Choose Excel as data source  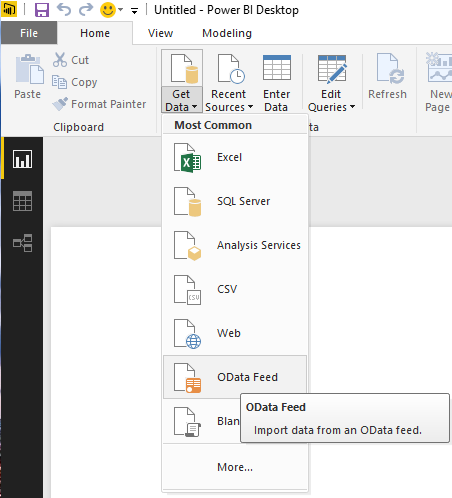point(235,157)
